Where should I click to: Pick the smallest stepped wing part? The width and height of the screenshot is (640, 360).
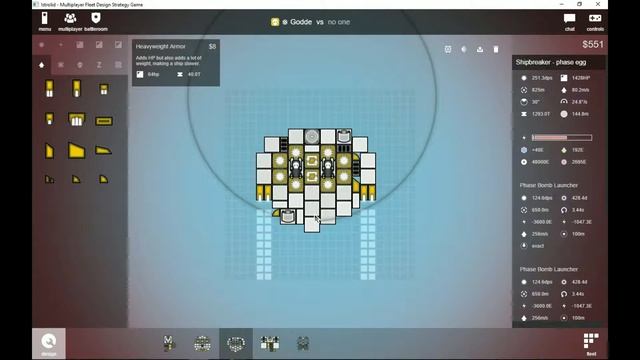[49, 179]
